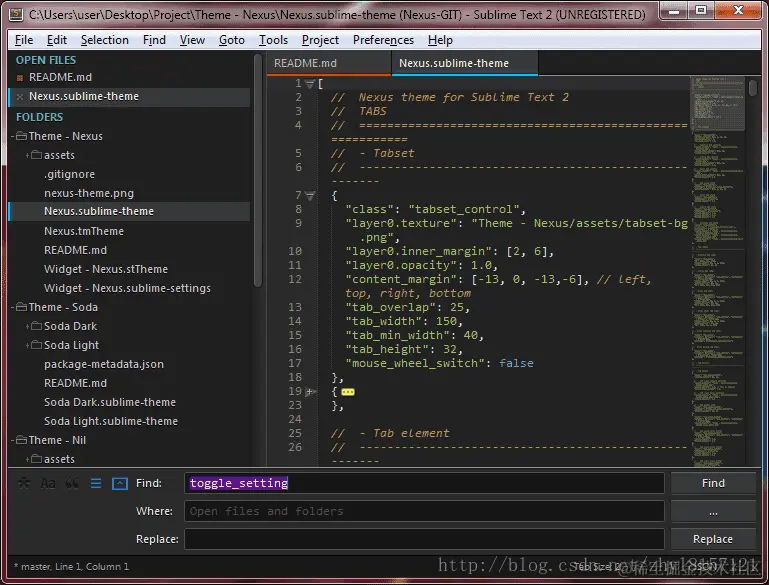The height and width of the screenshot is (585, 769).
Task: Open package-metadata.json file
Action: (104, 364)
